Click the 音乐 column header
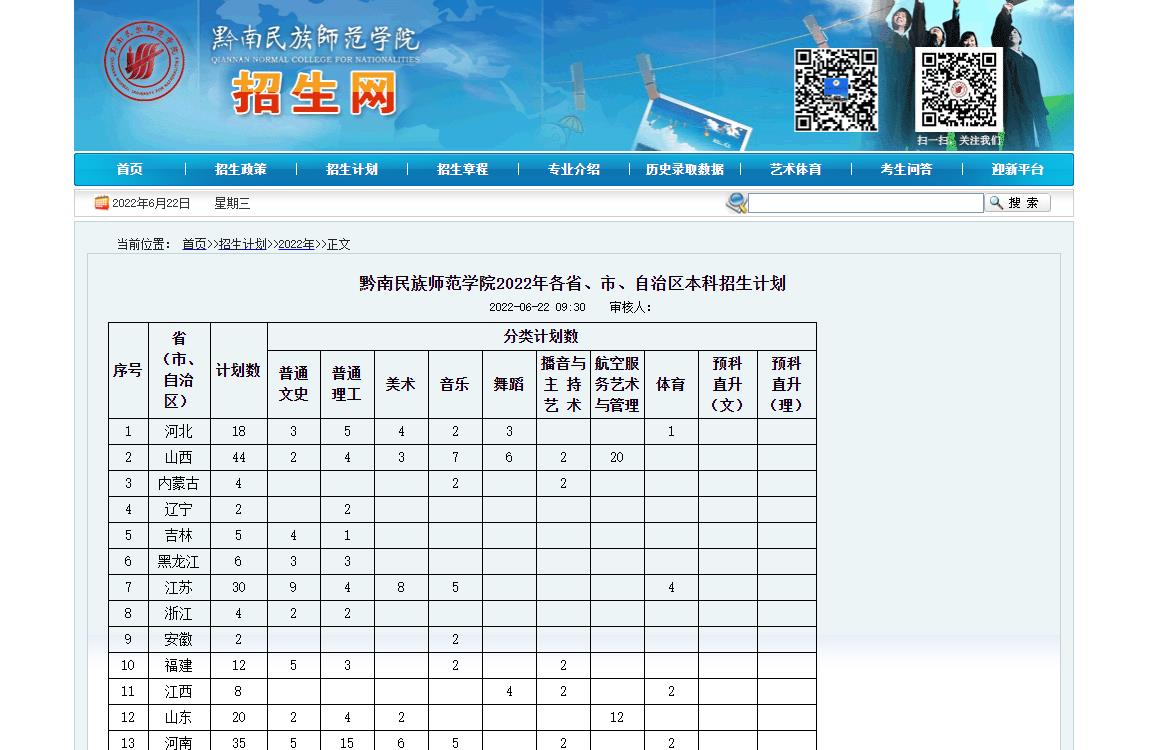The image size is (1150, 750). [455, 384]
